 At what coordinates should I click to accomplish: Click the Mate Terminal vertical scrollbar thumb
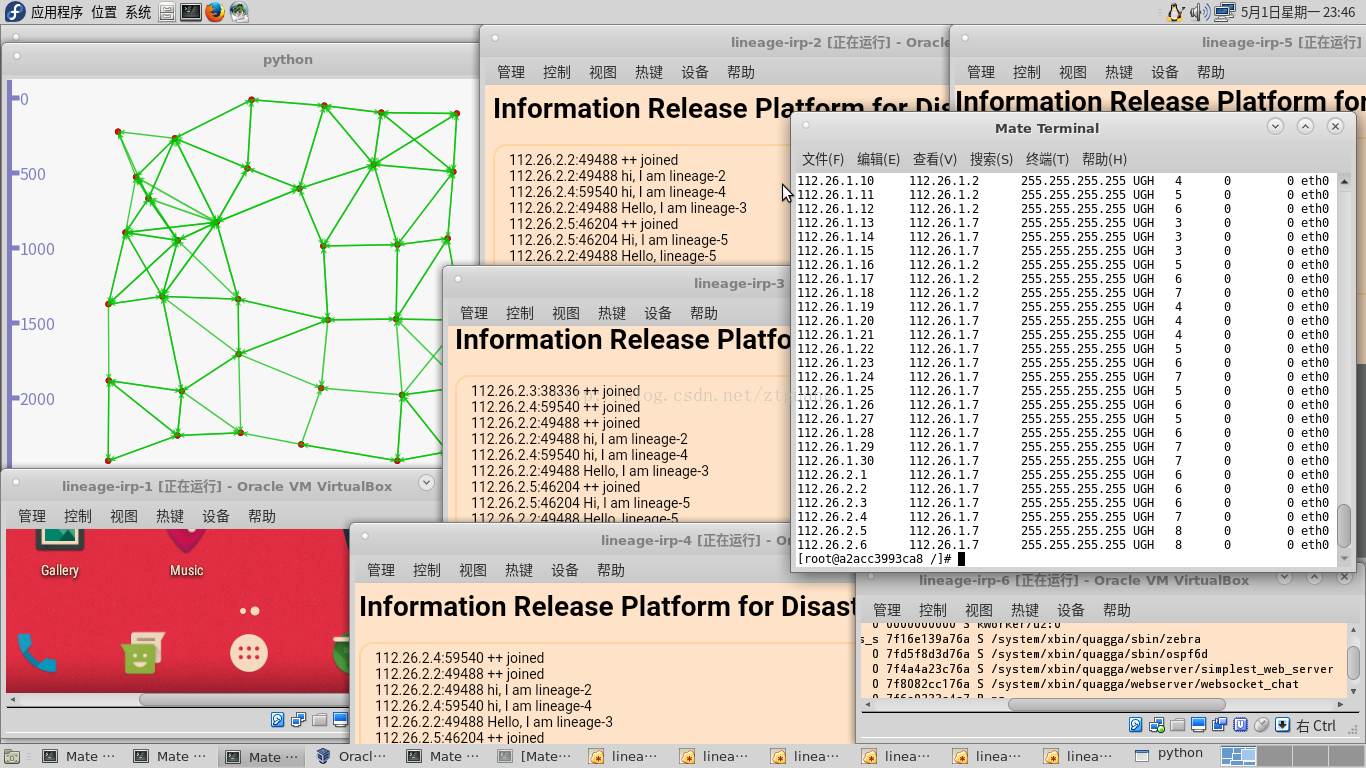[x=1344, y=525]
